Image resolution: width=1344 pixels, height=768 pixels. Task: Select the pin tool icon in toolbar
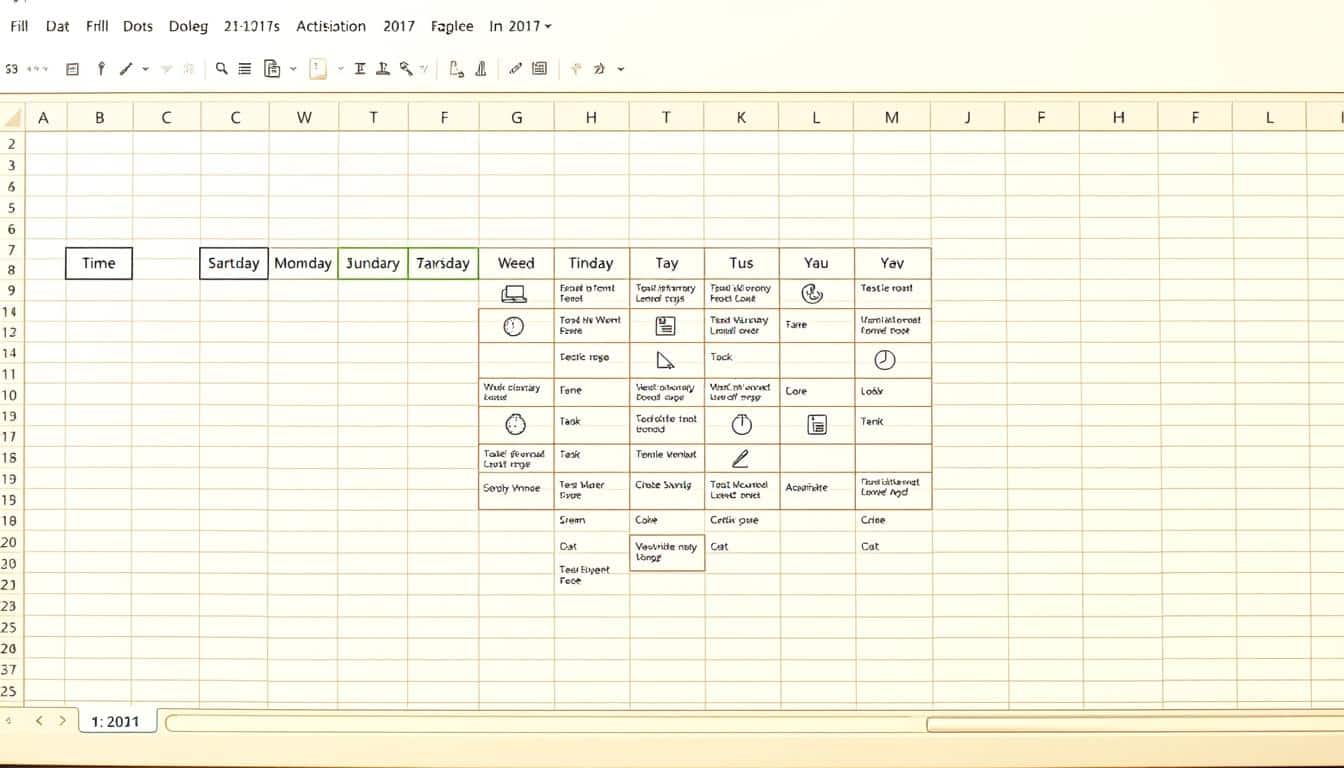[x=100, y=69]
